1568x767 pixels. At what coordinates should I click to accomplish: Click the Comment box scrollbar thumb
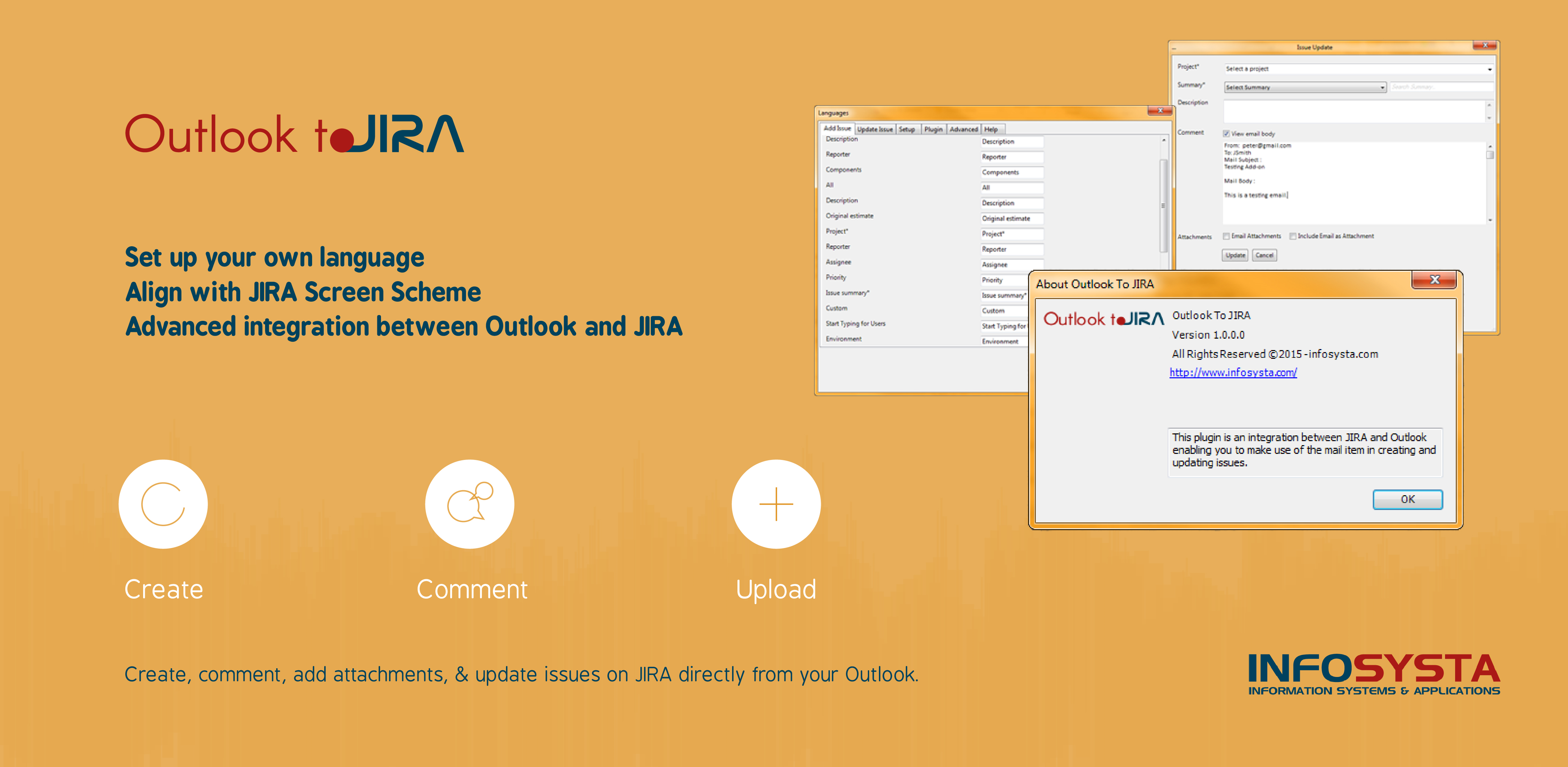[x=1489, y=155]
